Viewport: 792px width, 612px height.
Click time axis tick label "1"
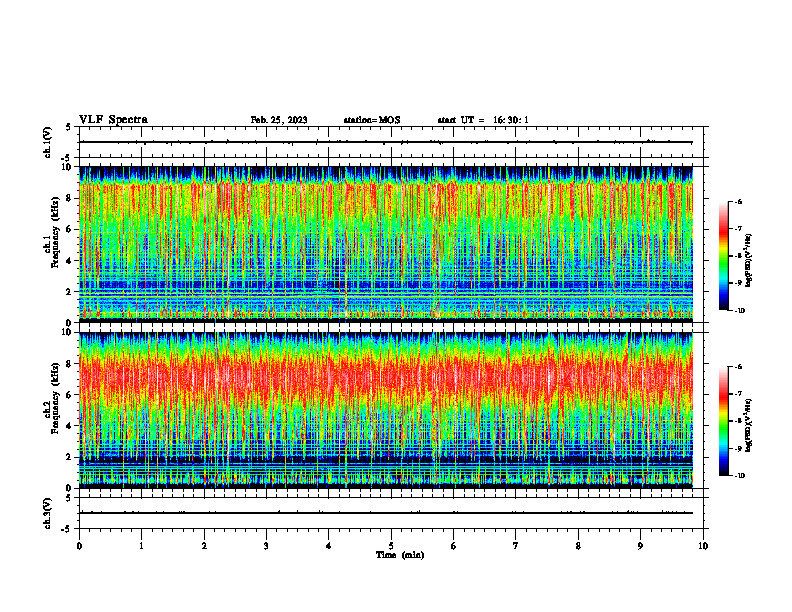click(141, 546)
